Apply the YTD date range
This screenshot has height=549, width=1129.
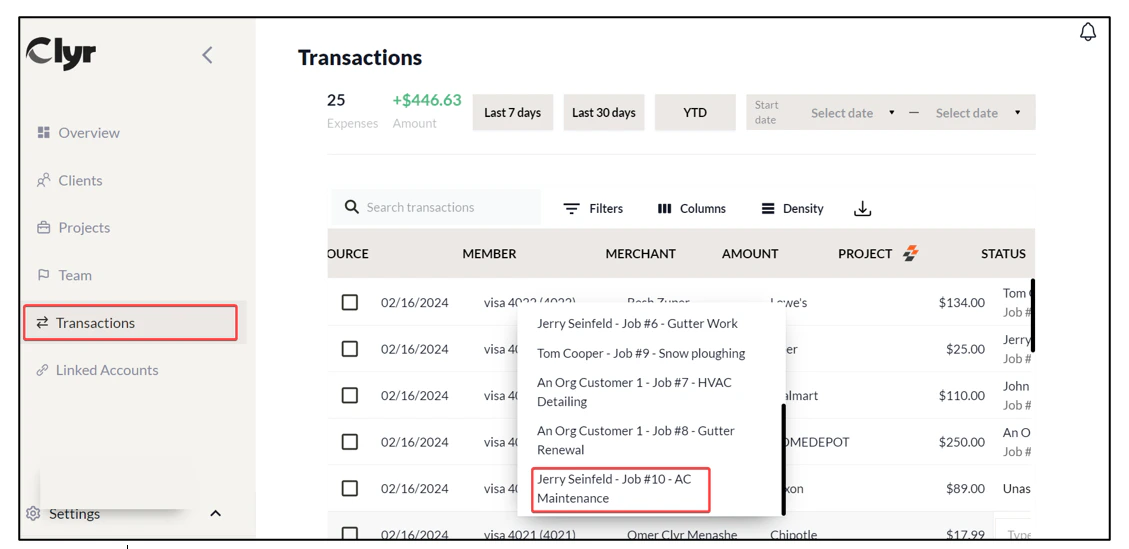tap(695, 112)
